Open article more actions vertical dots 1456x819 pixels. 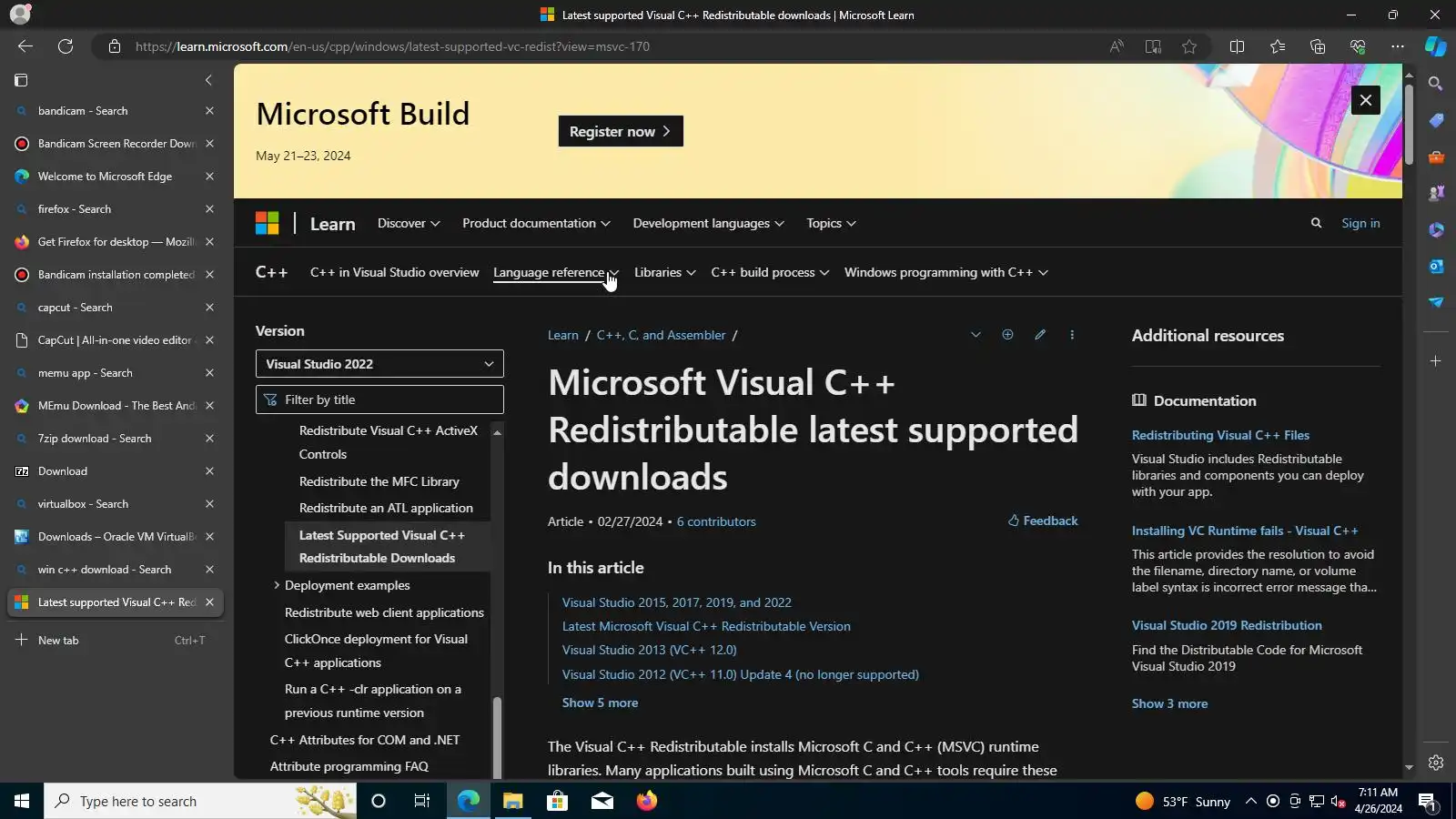pos(1072,335)
